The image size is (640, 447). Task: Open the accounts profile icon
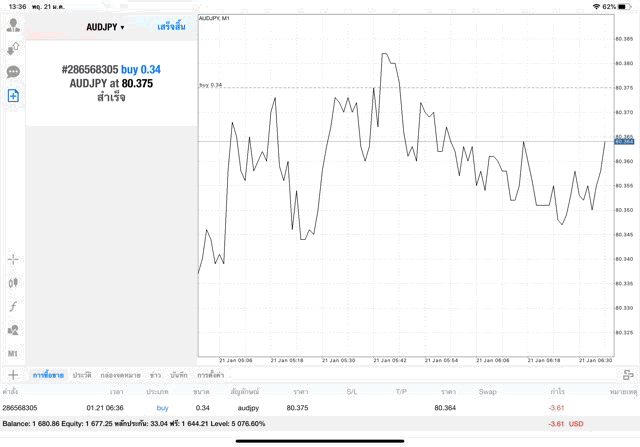point(13,25)
